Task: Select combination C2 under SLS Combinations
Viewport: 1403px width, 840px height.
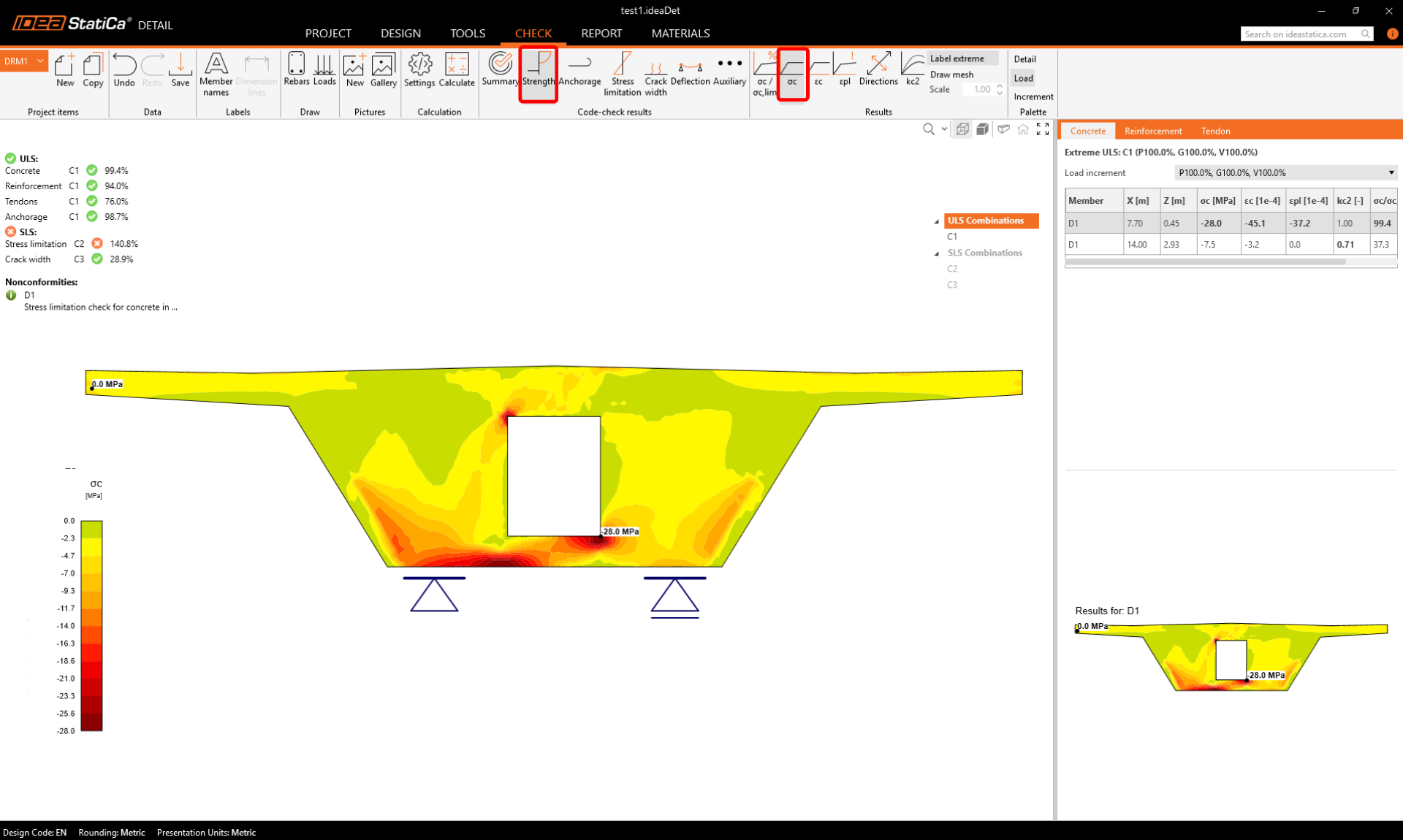Action: coord(952,269)
